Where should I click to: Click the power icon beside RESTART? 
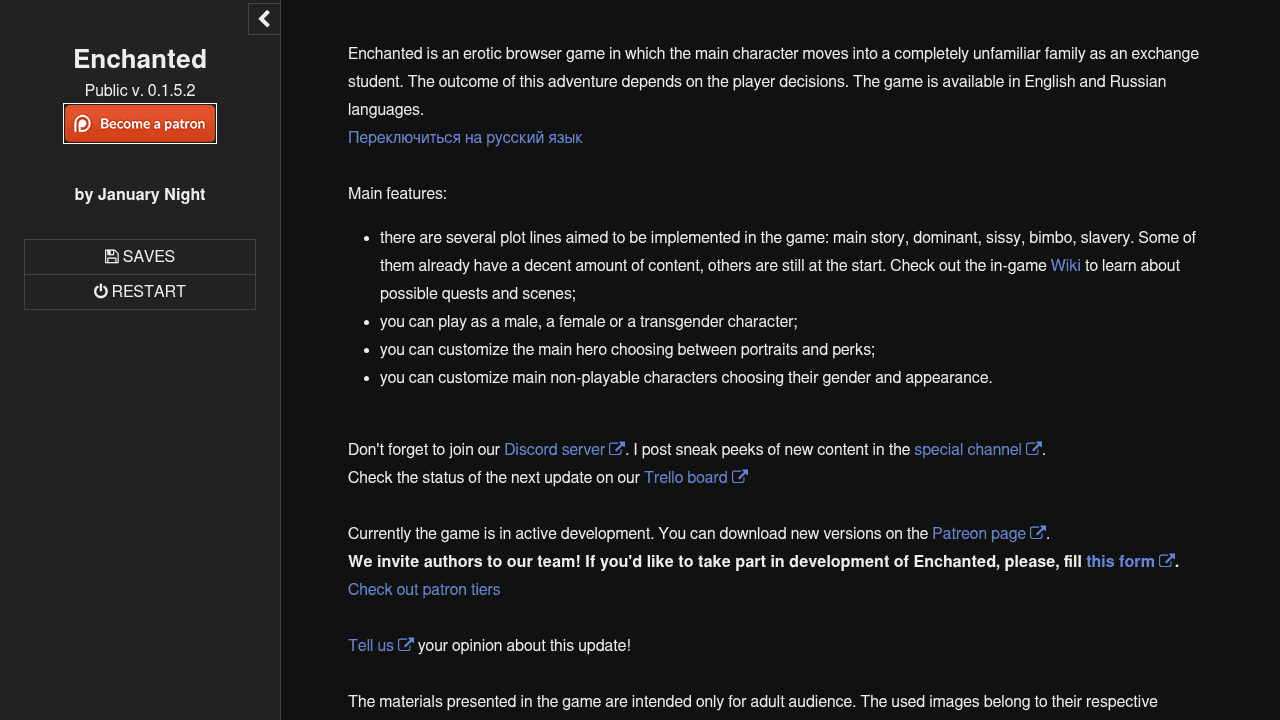click(x=101, y=292)
